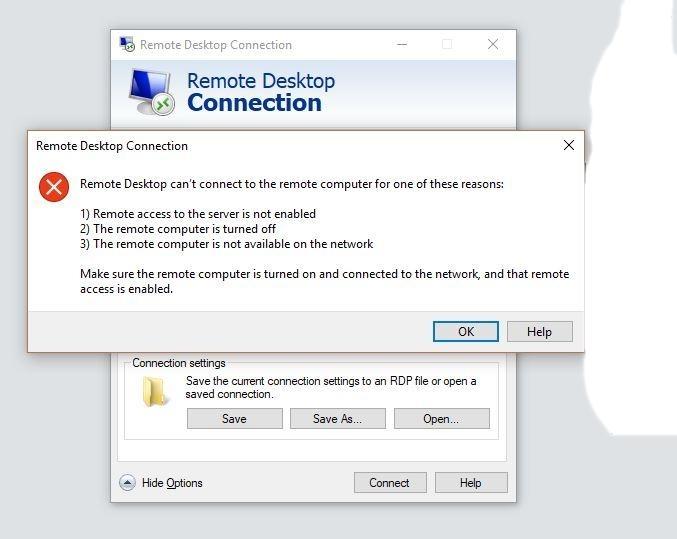The image size is (677, 539).
Task: Open Help beside the Connect button
Action: tap(470, 482)
